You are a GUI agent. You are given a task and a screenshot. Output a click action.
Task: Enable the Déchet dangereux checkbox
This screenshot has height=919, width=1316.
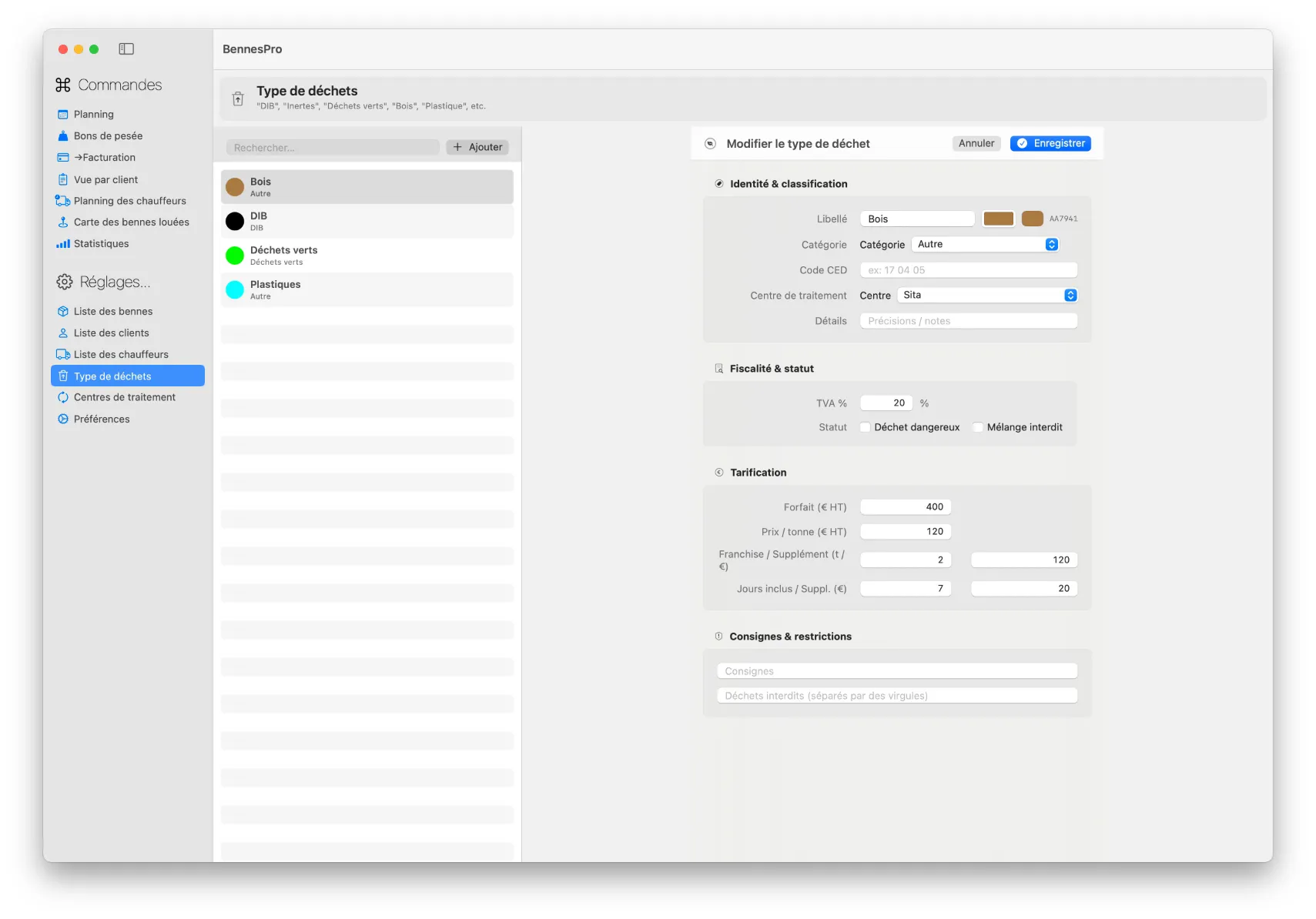click(x=866, y=428)
